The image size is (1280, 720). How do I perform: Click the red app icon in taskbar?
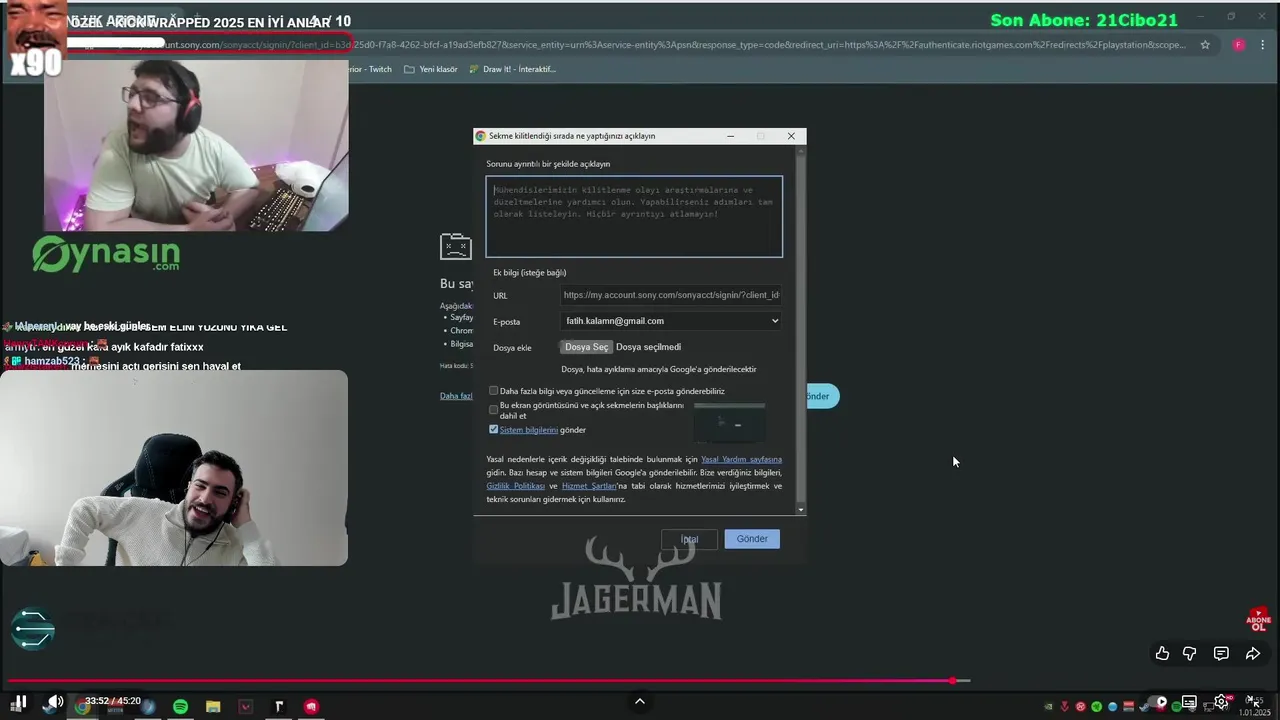[x=311, y=707]
